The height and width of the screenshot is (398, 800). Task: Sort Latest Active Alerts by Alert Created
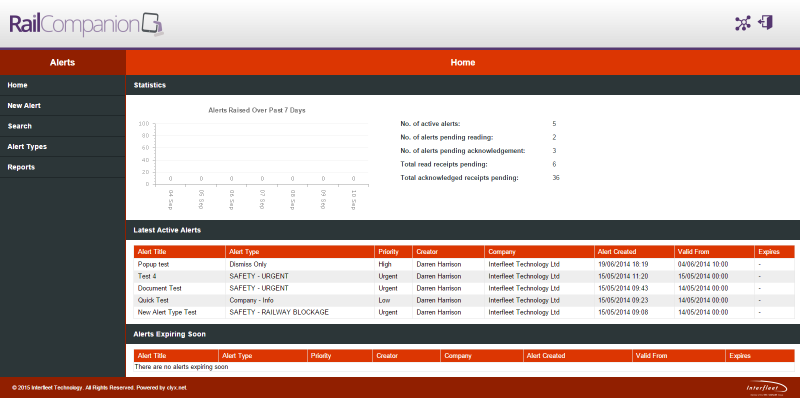pyautogui.click(x=634, y=252)
